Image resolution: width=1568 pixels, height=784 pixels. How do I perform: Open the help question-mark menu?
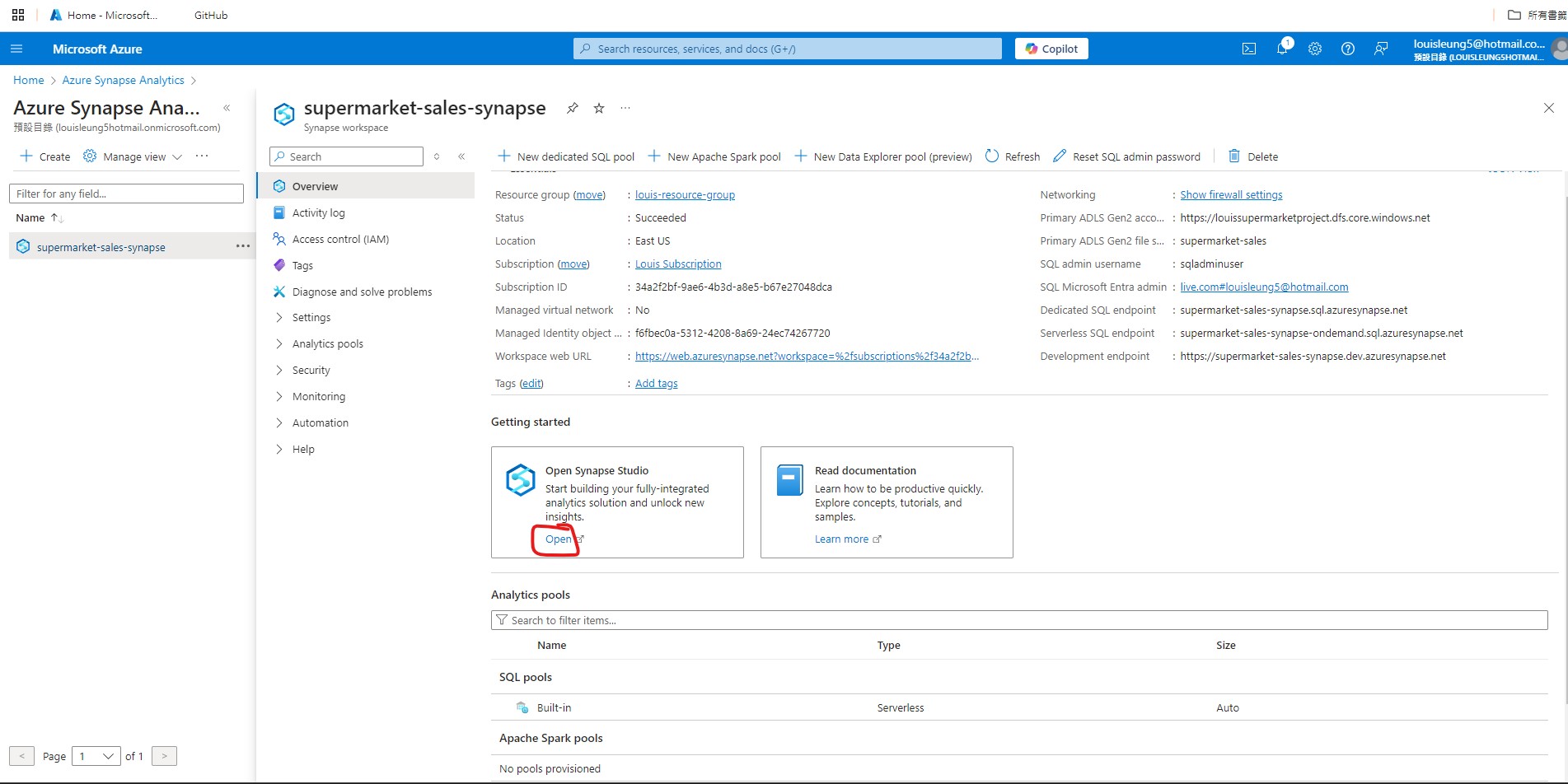[x=1348, y=49]
